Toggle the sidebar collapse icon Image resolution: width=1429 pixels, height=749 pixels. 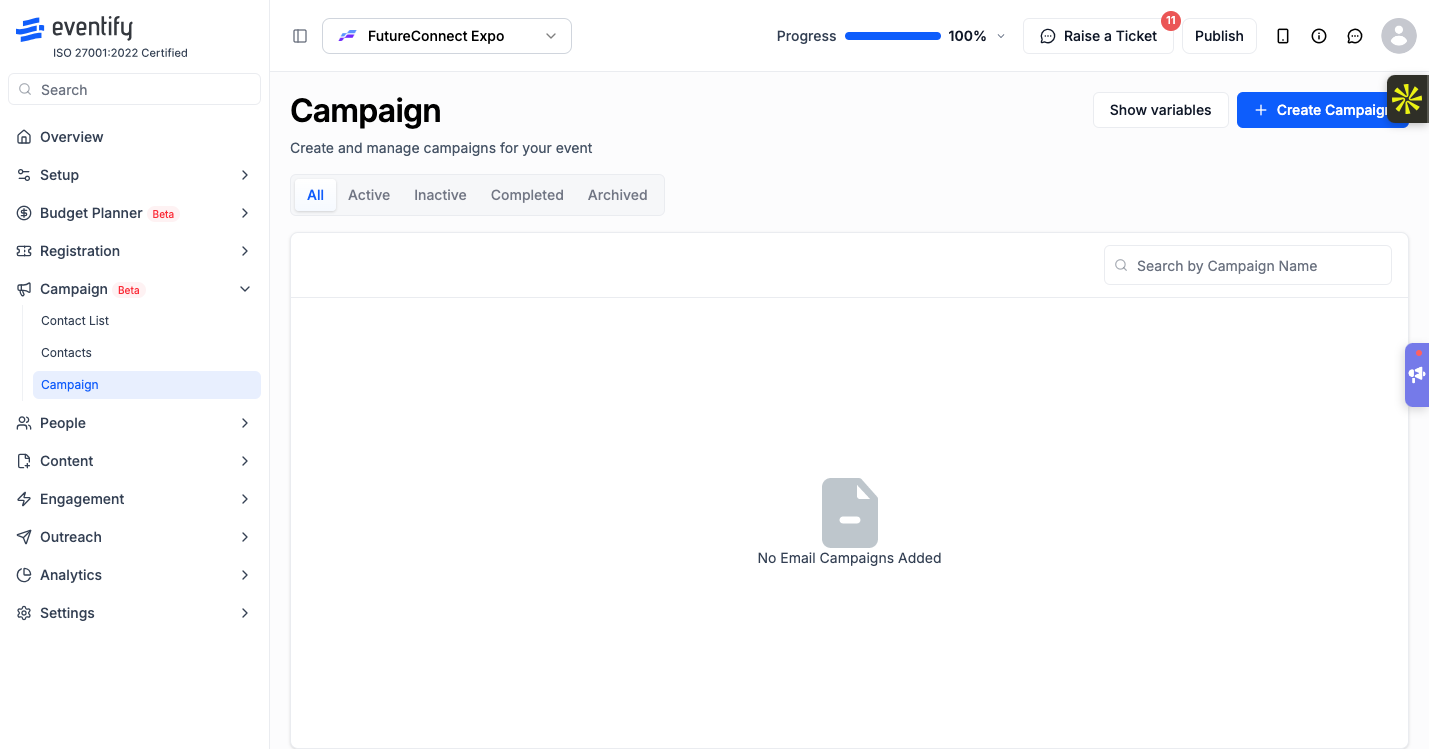coord(300,36)
